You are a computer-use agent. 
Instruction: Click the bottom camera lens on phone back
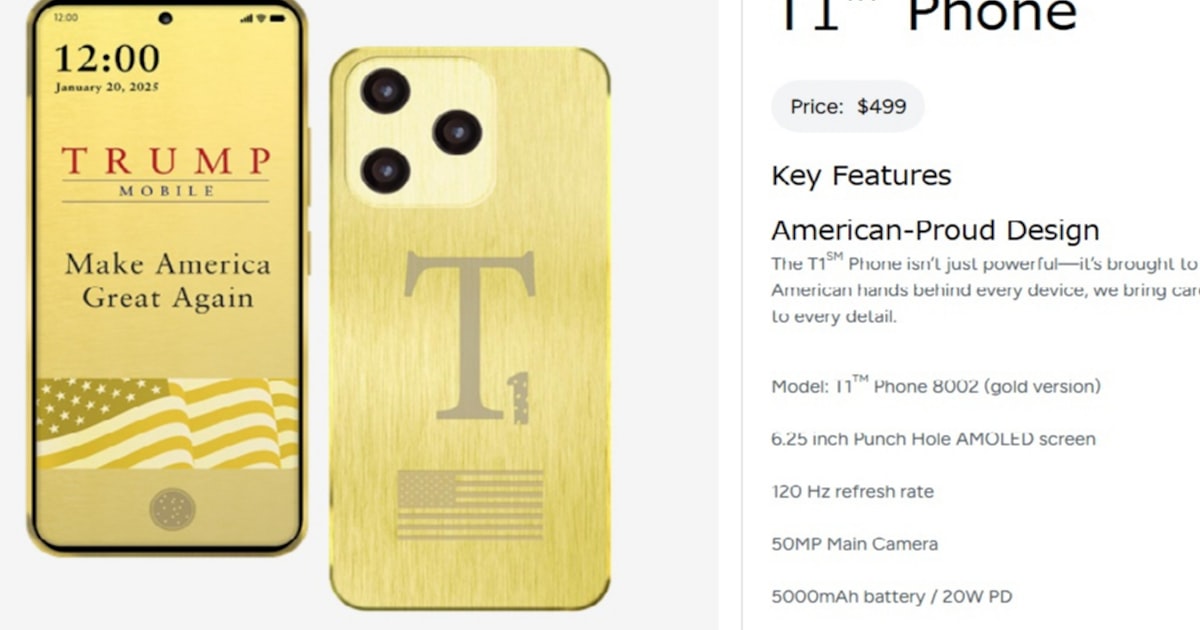coord(385,170)
